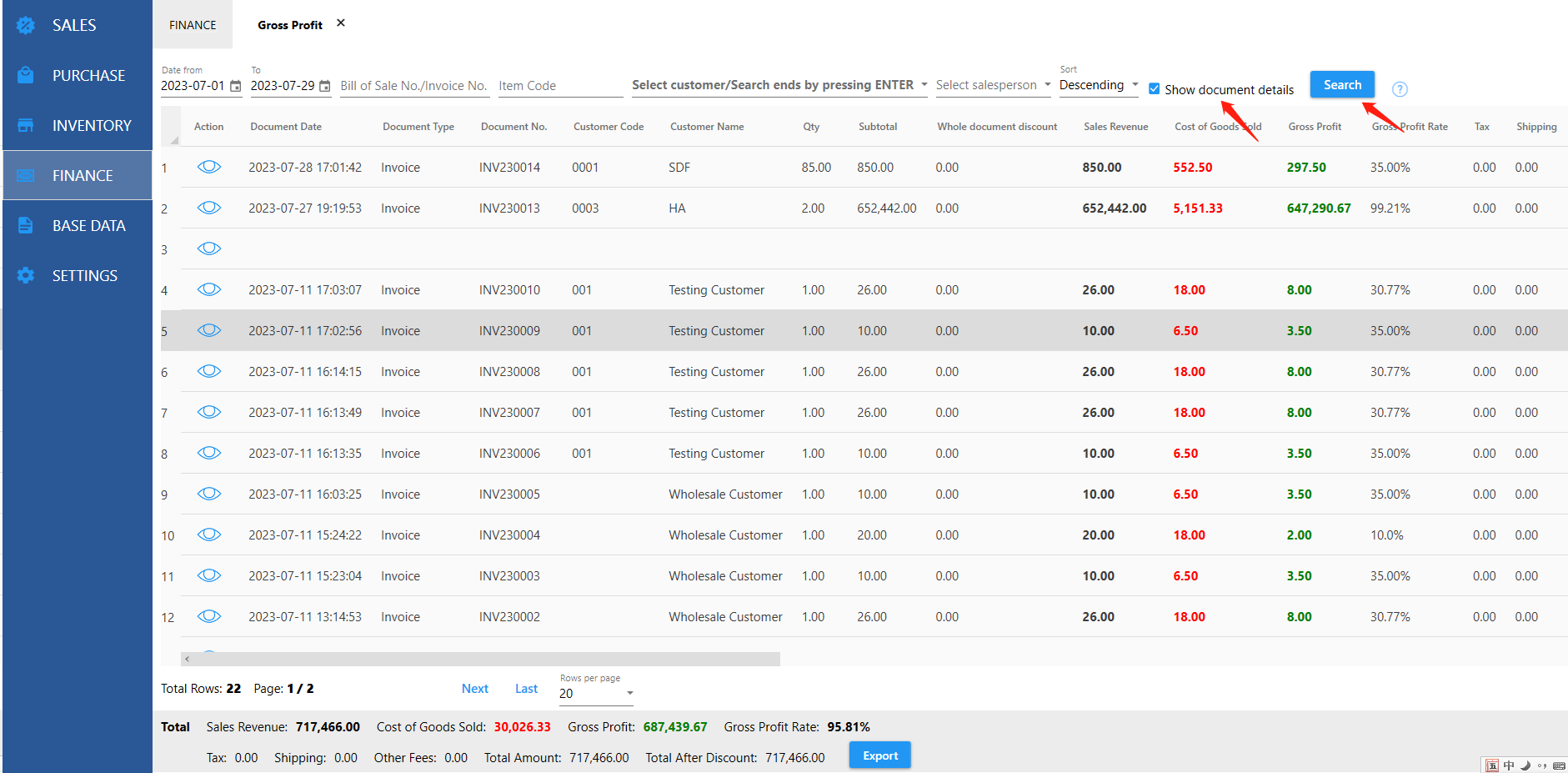Uncheck Show document details checkbox
The width and height of the screenshot is (1568, 773).
(1155, 89)
